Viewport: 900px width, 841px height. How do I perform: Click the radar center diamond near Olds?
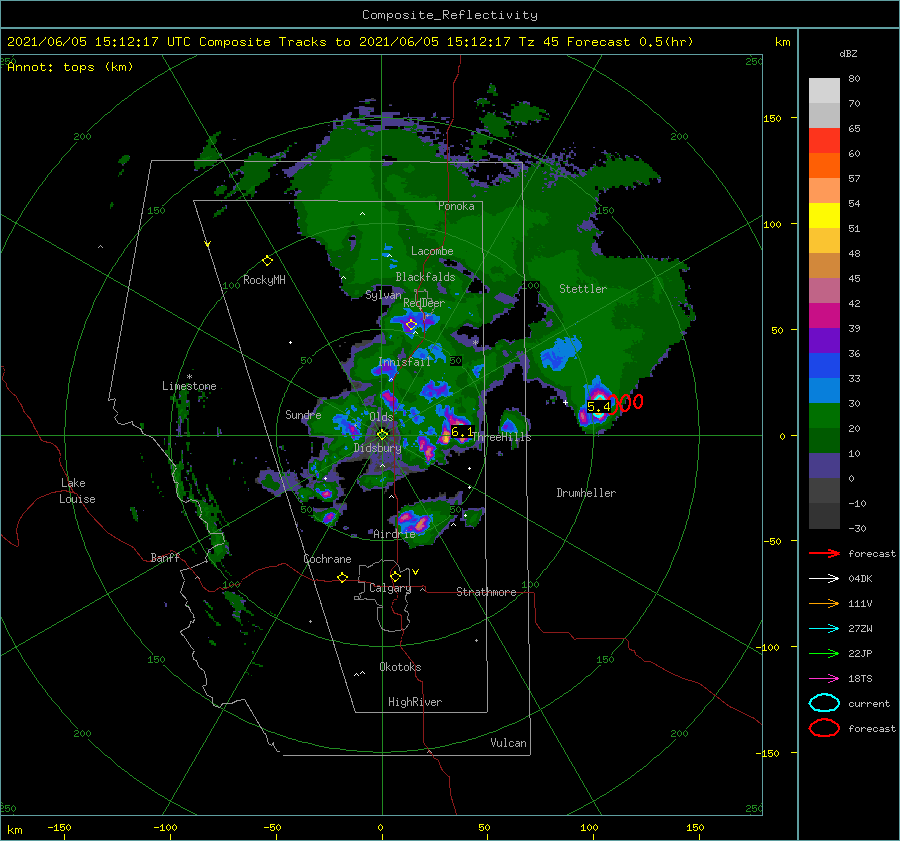pos(382,435)
